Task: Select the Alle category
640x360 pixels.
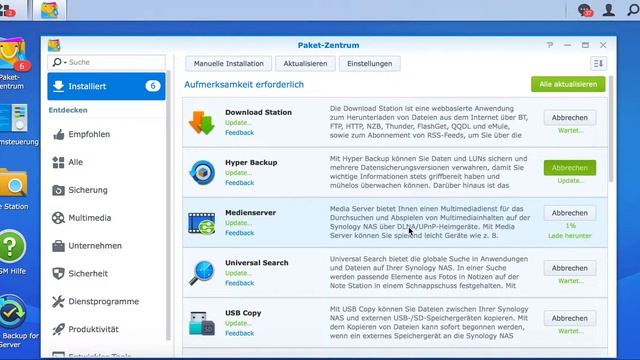Action: pyautogui.click(x=107, y=162)
